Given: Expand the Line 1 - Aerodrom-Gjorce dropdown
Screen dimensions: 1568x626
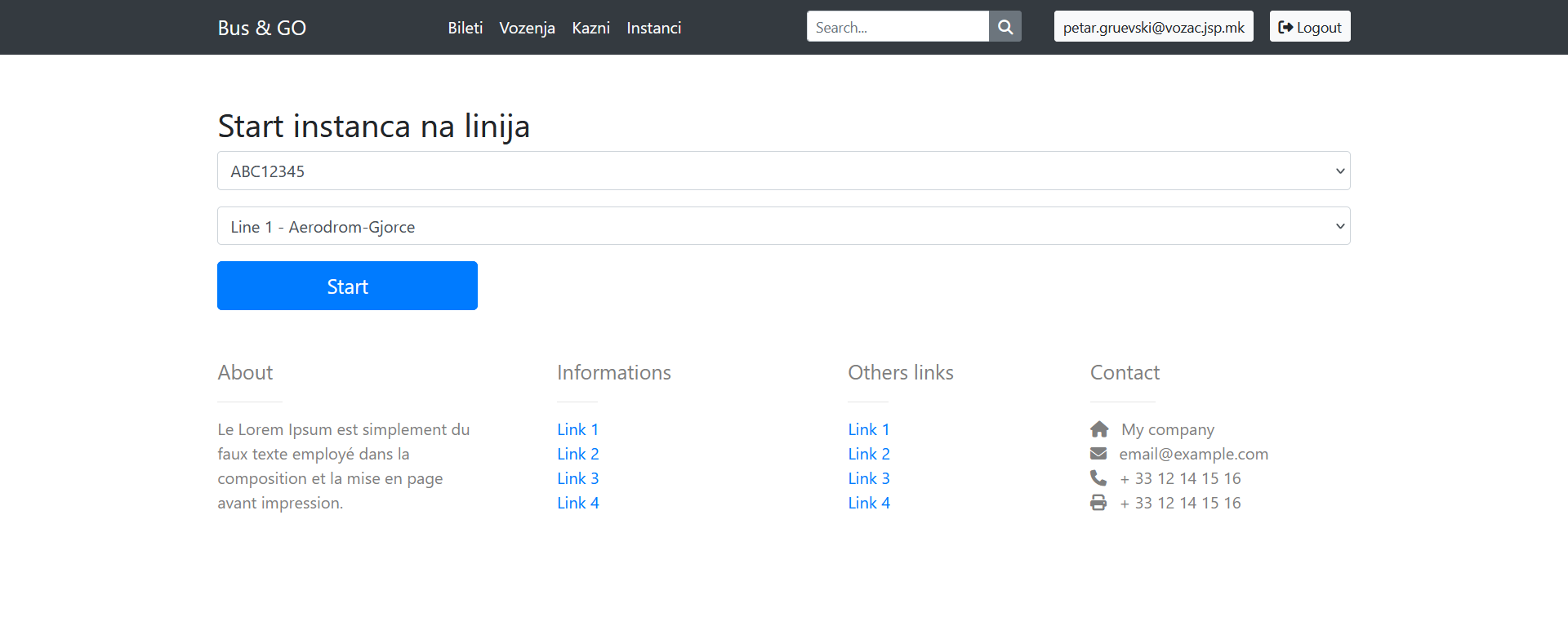Looking at the screenshot, I should point(783,226).
